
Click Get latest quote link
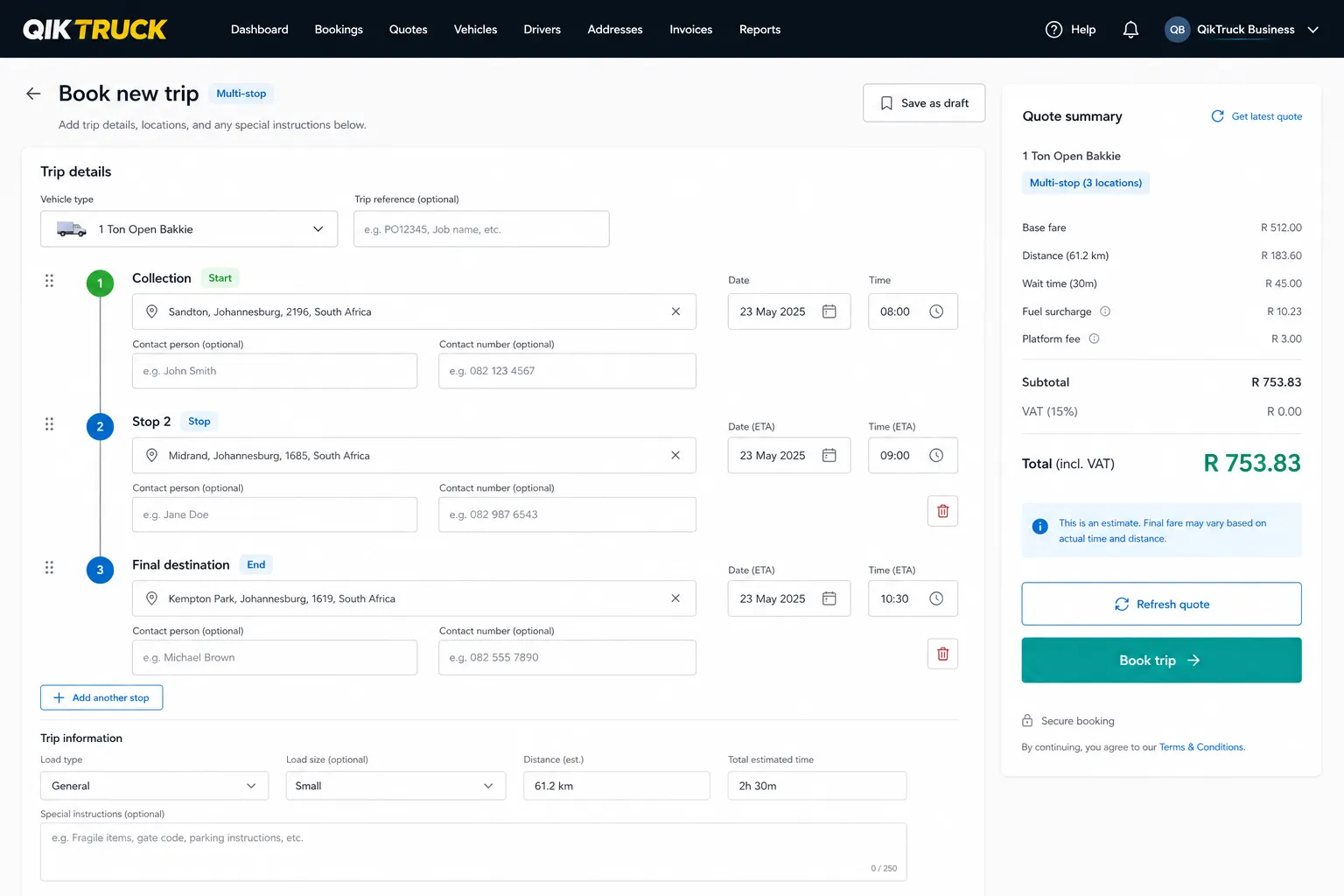[1256, 116]
